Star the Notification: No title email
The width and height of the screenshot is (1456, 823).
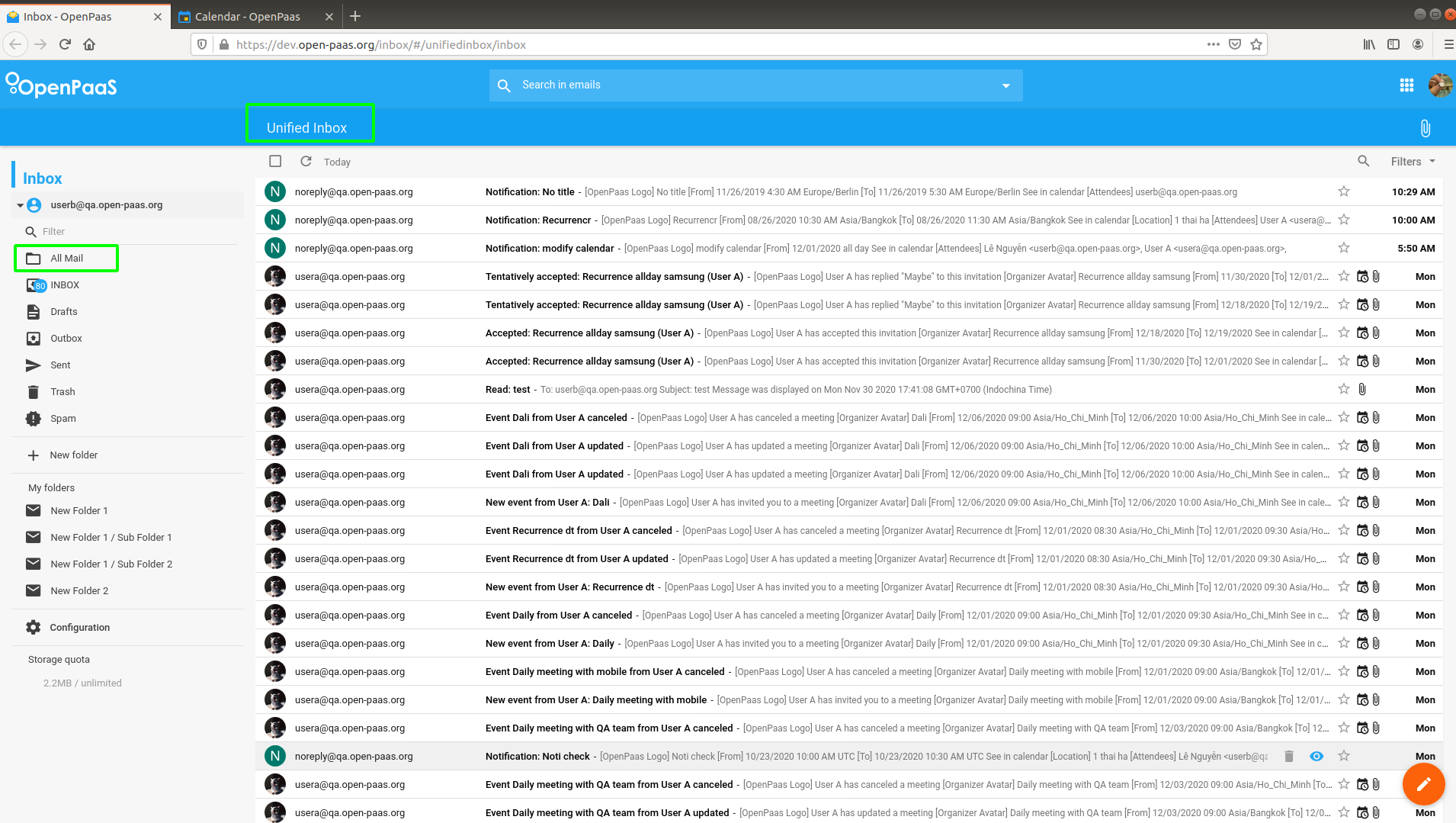click(x=1344, y=191)
